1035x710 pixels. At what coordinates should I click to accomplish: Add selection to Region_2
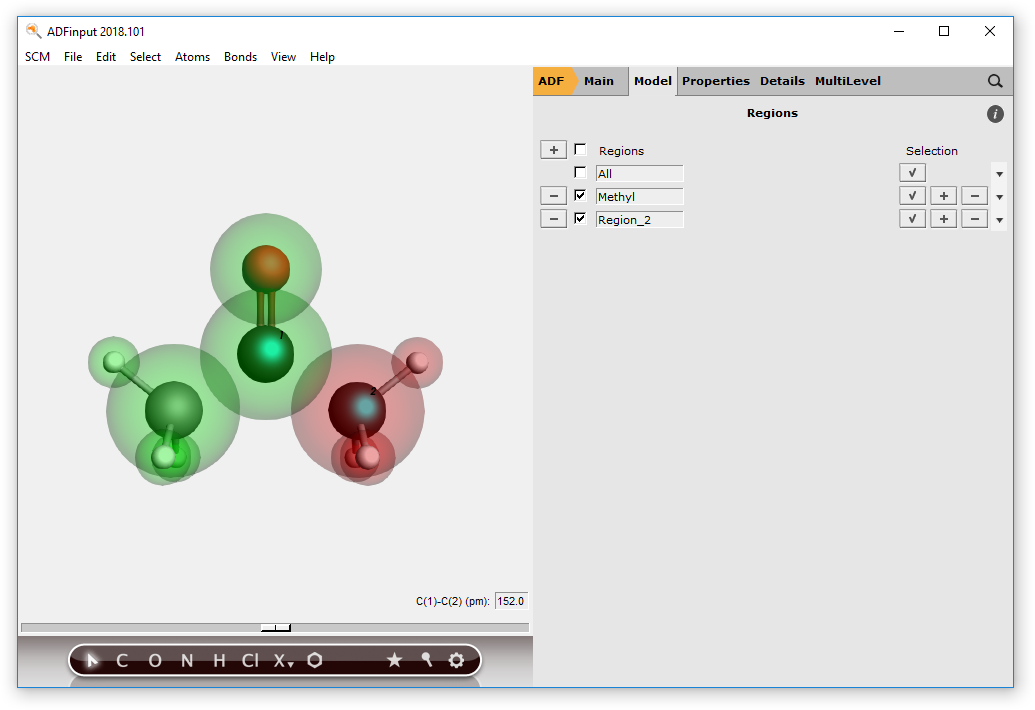pyautogui.click(x=944, y=219)
